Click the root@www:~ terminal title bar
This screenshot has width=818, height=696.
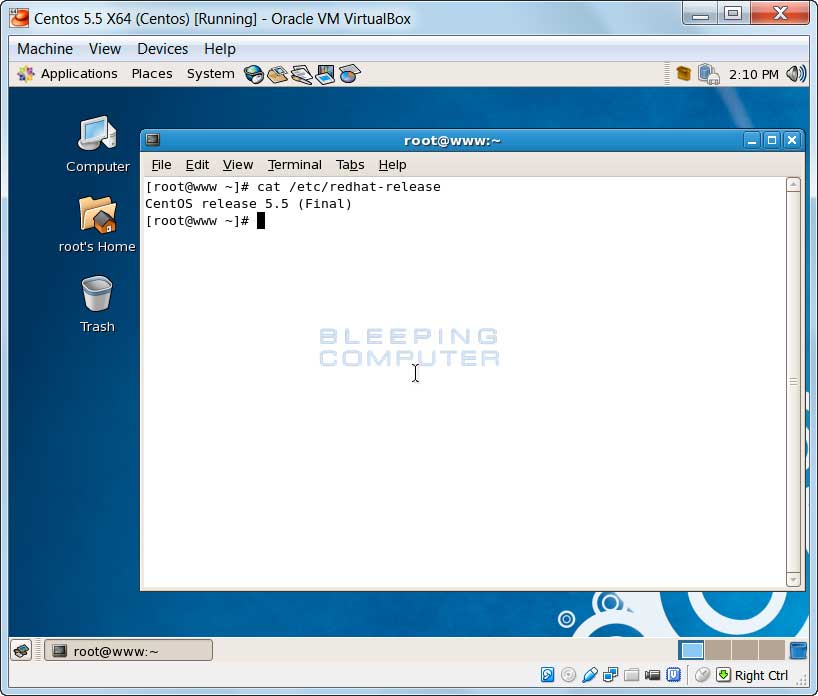click(x=452, y=140)
